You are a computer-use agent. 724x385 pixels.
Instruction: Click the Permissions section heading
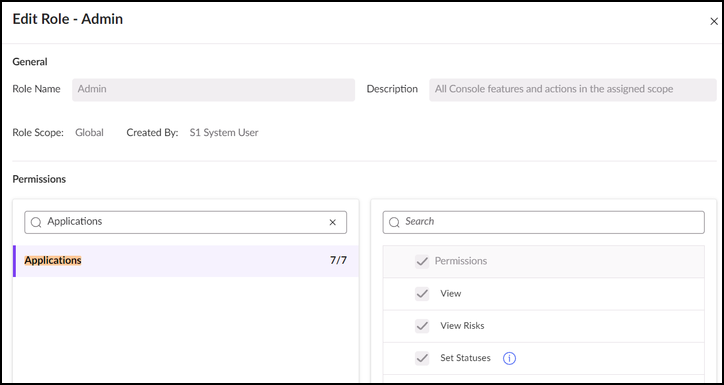(39, 179)
